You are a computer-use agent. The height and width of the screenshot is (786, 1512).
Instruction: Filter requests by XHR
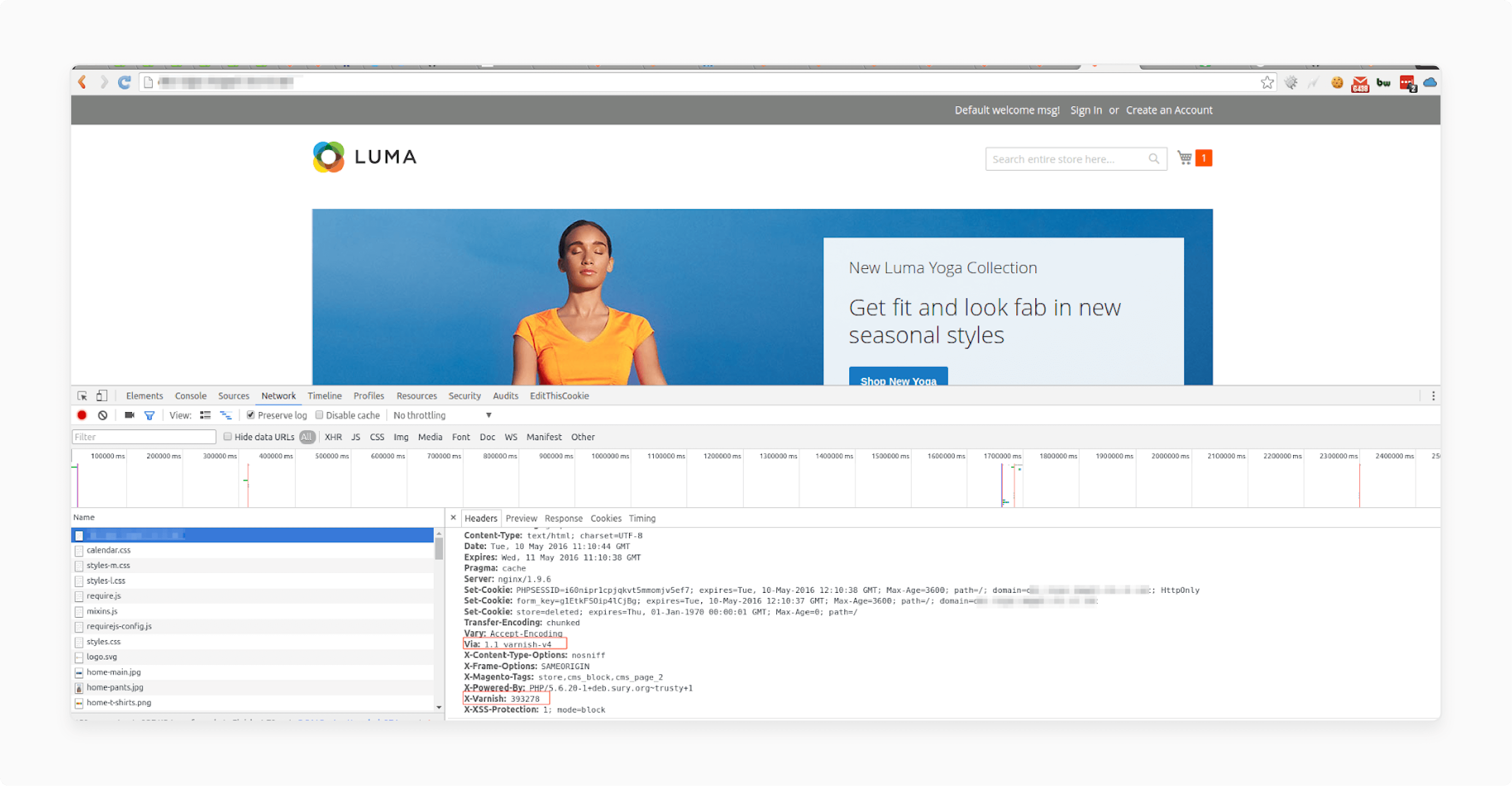tap(333, 437)
